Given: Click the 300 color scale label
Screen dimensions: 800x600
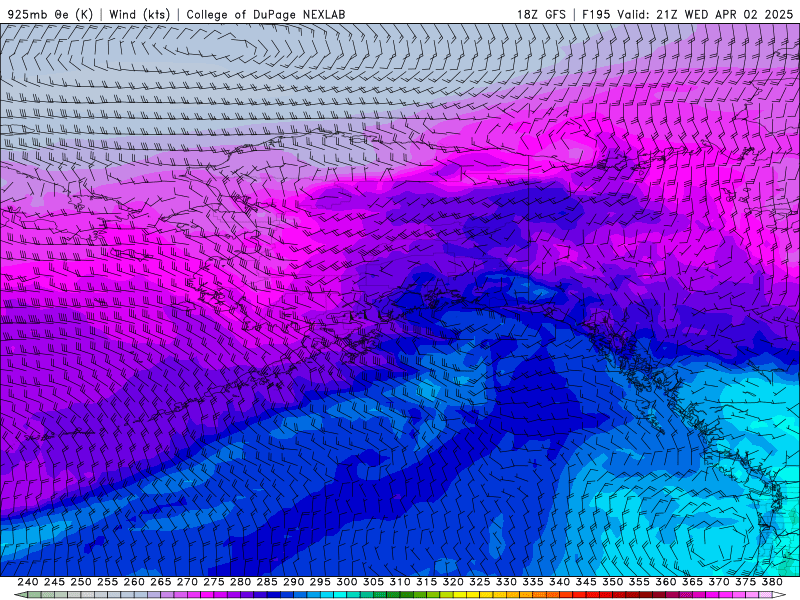Looking at the screenshot, I should (x=346, y=582).
